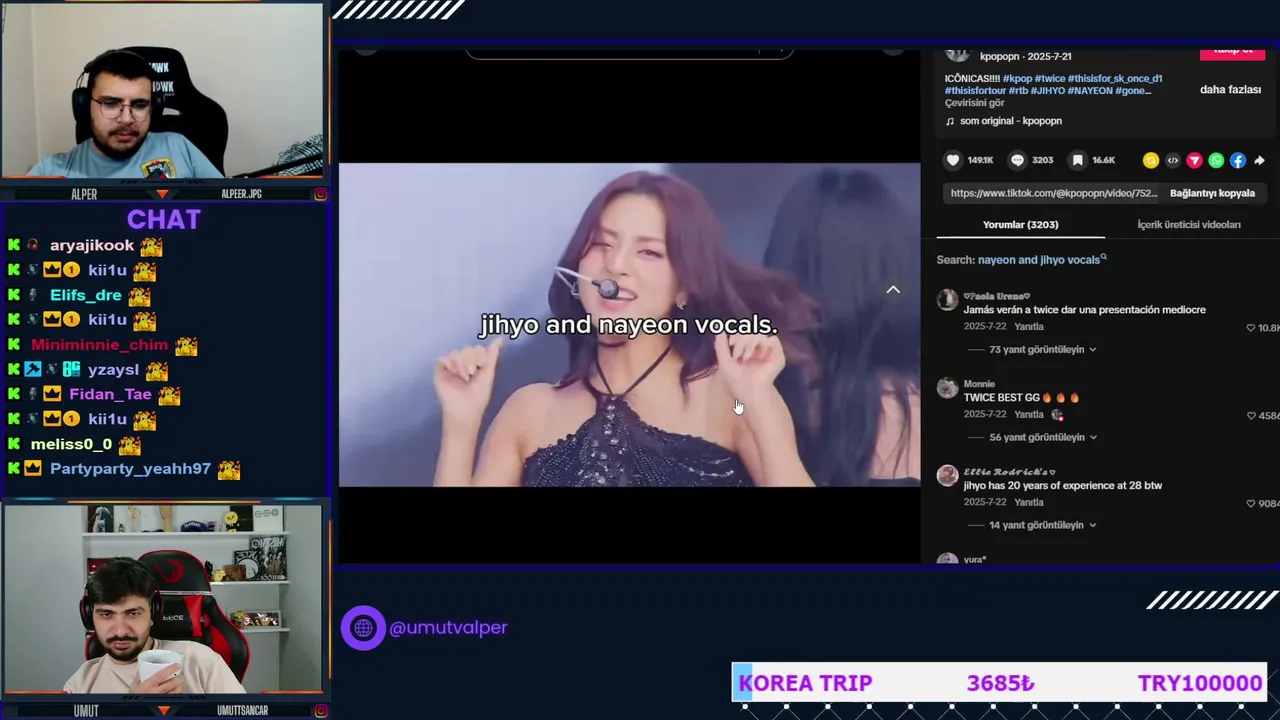Send to friends with the red paper-plane icon
Image resolution: width=1280 pixels, height=720 pixels.
click(x=1194, y=160)
